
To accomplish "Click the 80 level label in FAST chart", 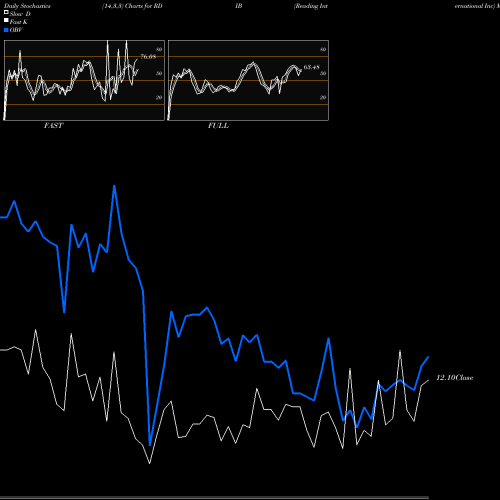I will pyautogui.click(x=159, y=50).
